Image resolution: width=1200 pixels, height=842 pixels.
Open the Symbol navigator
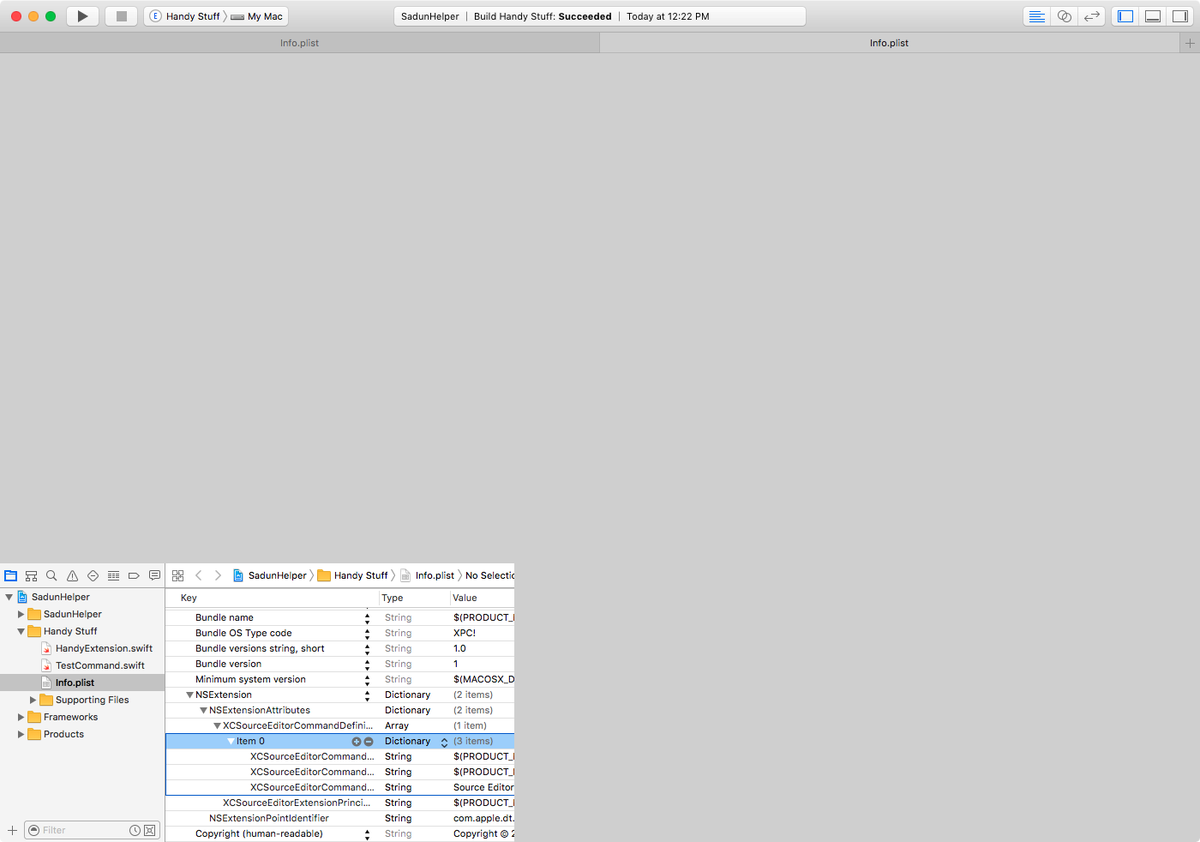click(x=31, y=576)
